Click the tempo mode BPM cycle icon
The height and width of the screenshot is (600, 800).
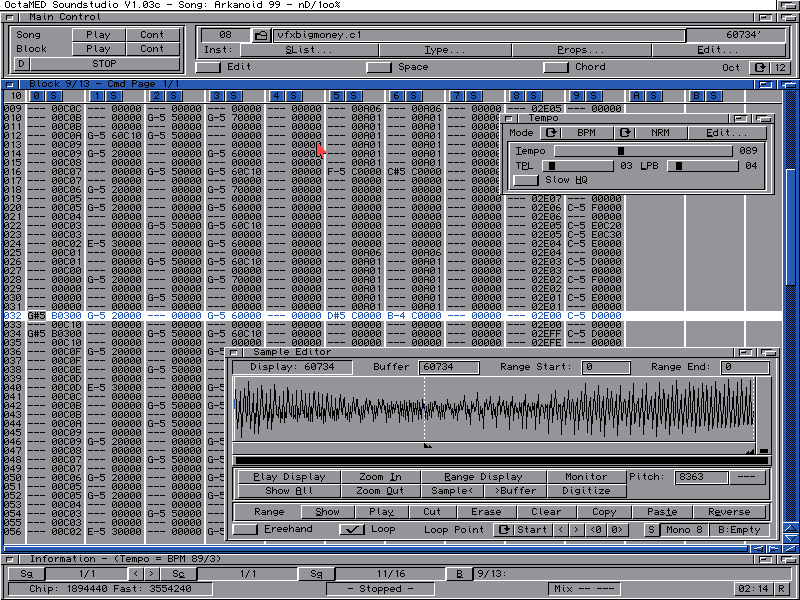(x=551, y=133)
